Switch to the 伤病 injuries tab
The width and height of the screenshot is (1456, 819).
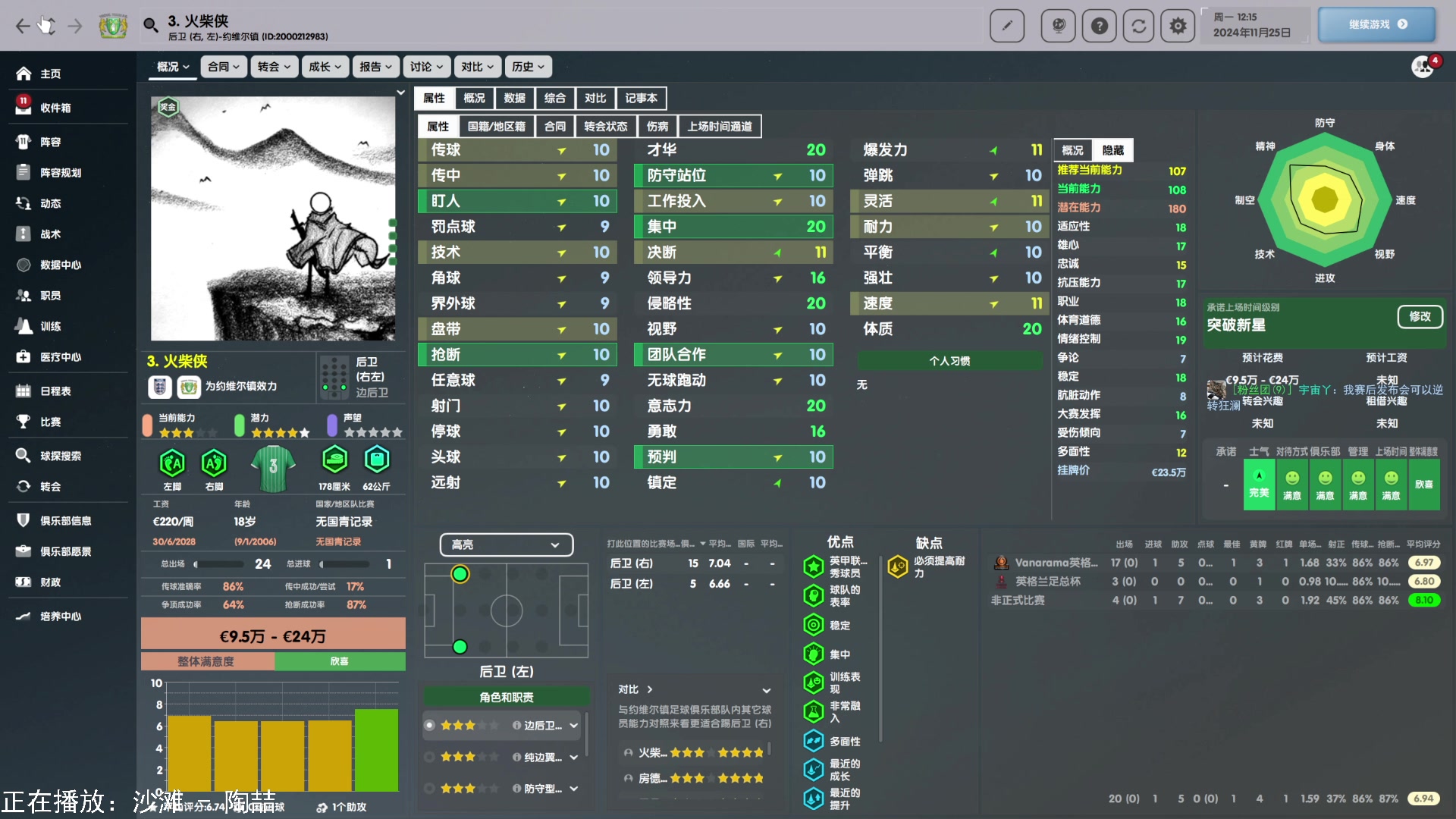point(657,127)
